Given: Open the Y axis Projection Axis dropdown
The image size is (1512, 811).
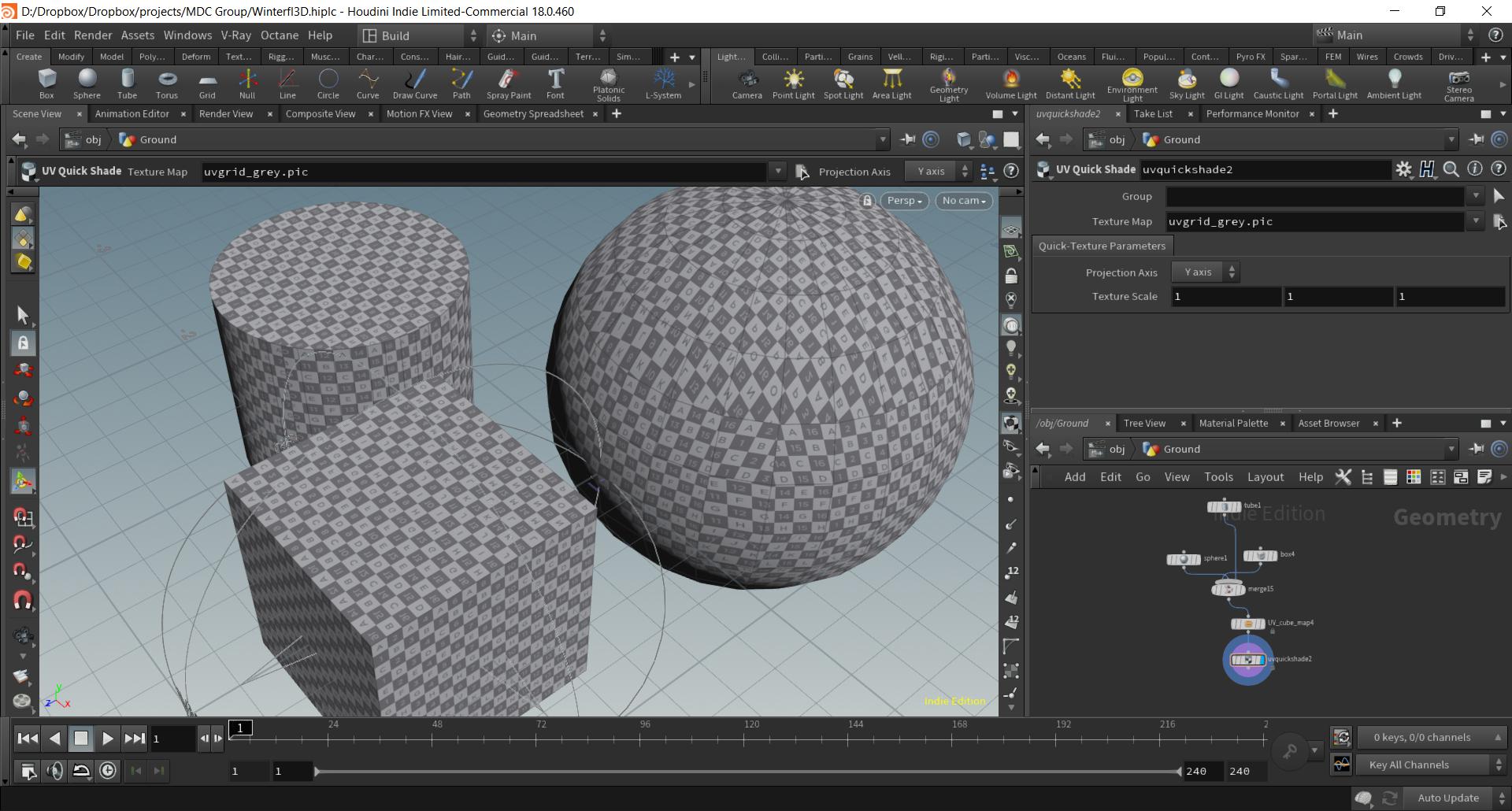Looking at the screenshot, I should (1204, 272).
